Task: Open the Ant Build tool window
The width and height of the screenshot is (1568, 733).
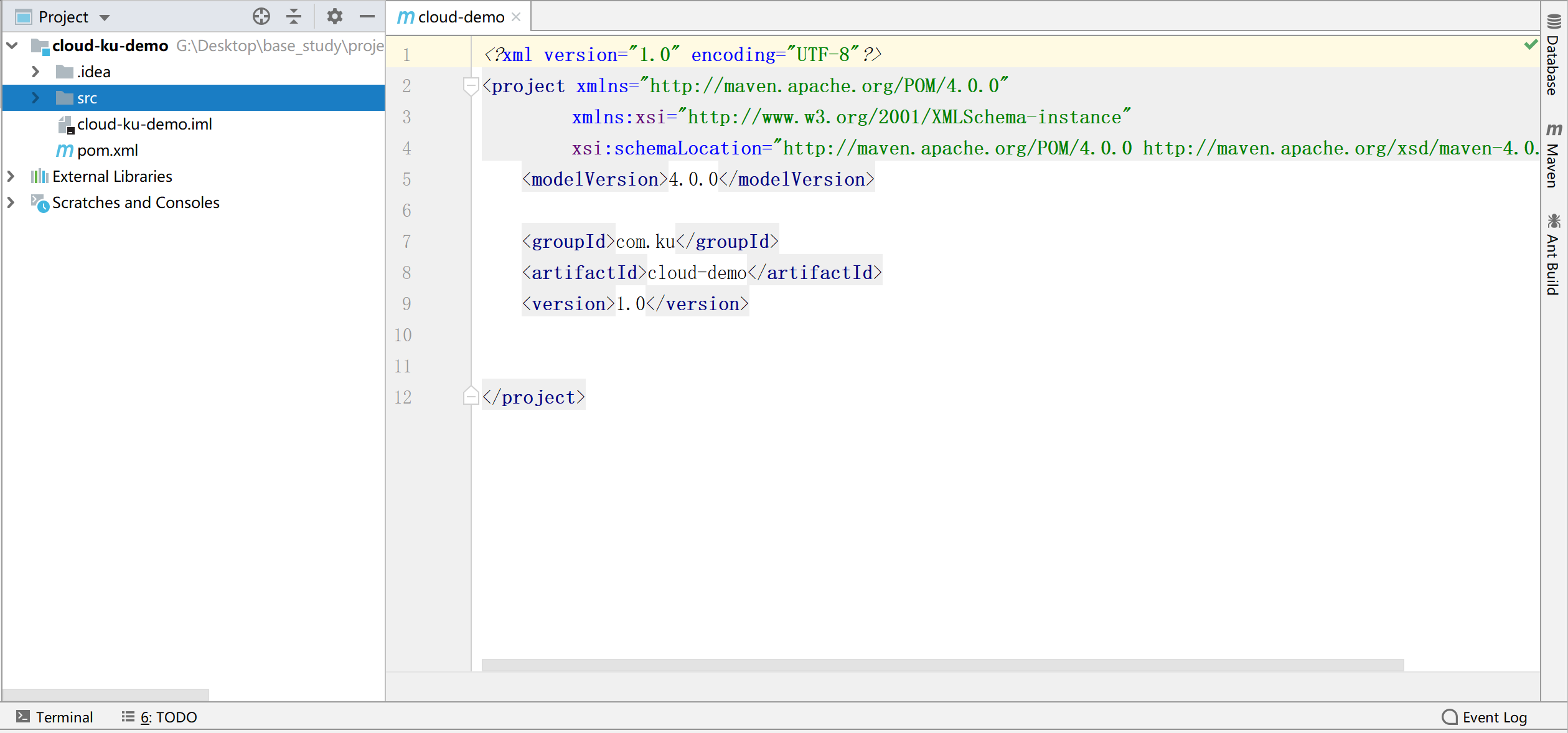Action: point(1553,254)
